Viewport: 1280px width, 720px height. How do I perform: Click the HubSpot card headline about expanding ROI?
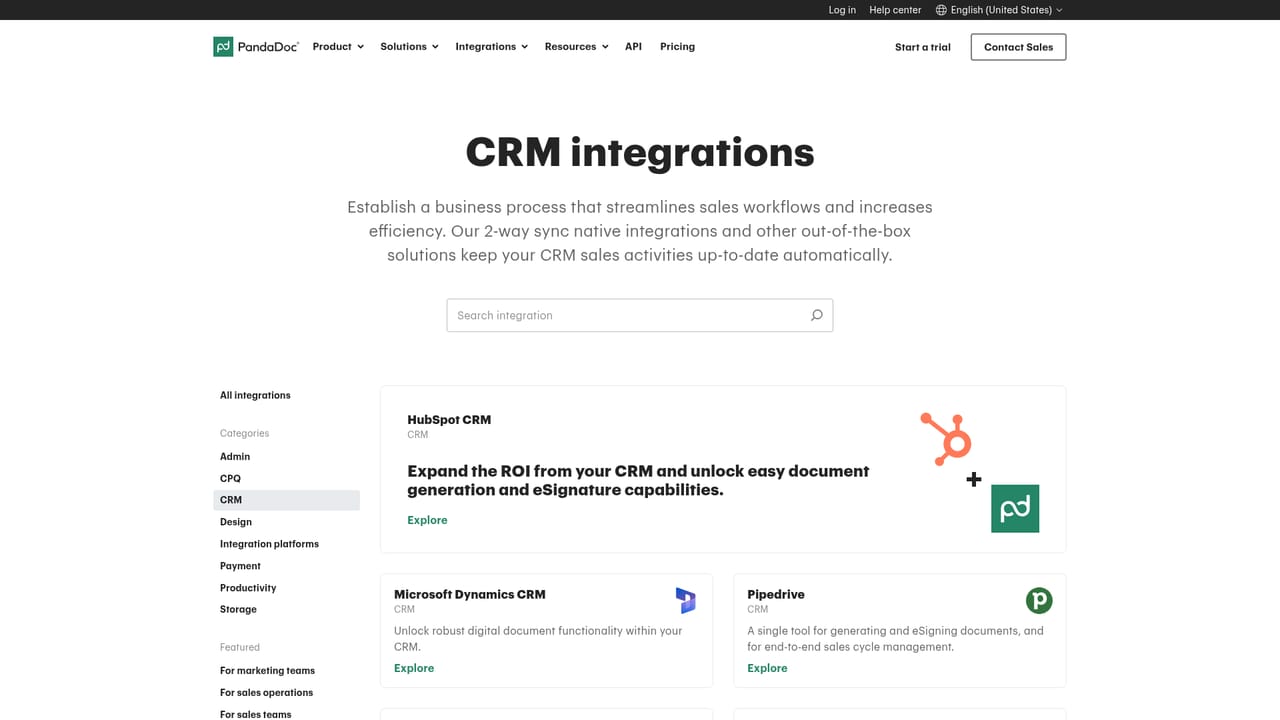[x=638, y=480]
